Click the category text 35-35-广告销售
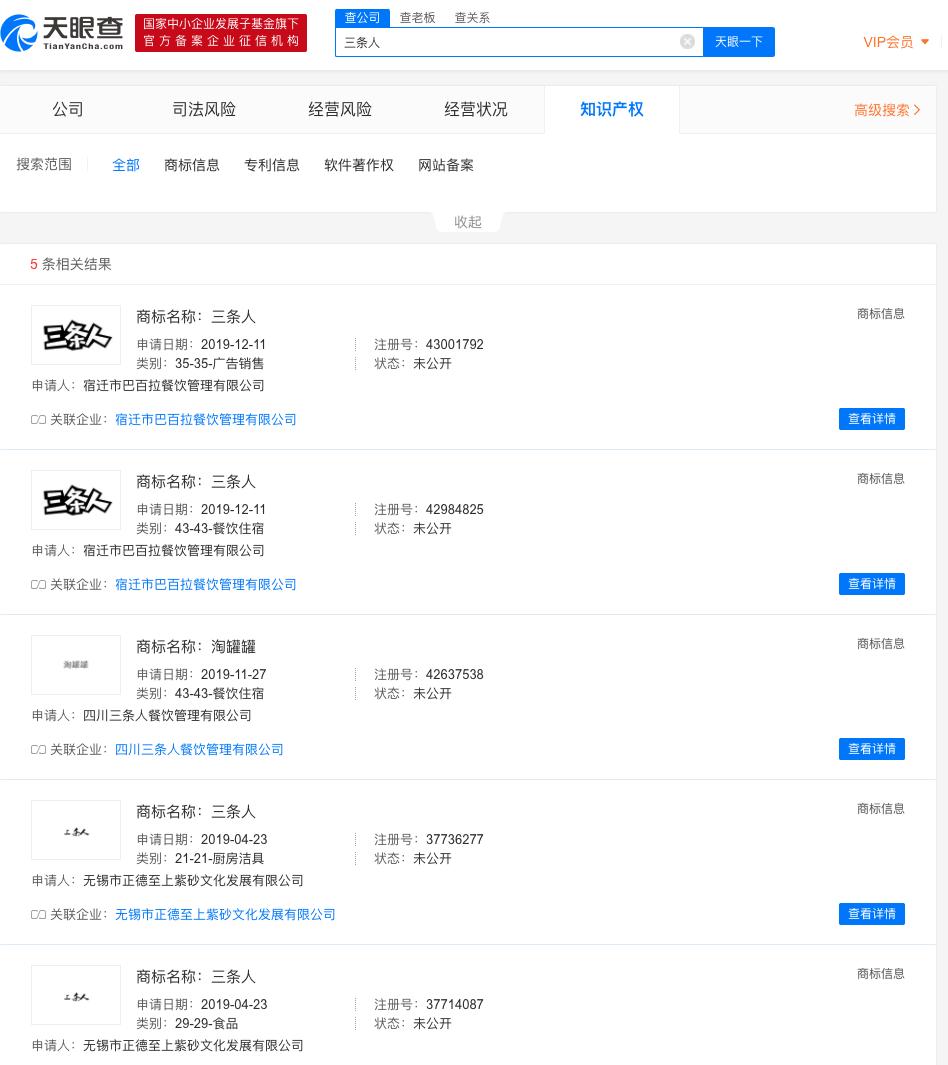The height and width of the screenshot is (1065, 948). (219, 363)
